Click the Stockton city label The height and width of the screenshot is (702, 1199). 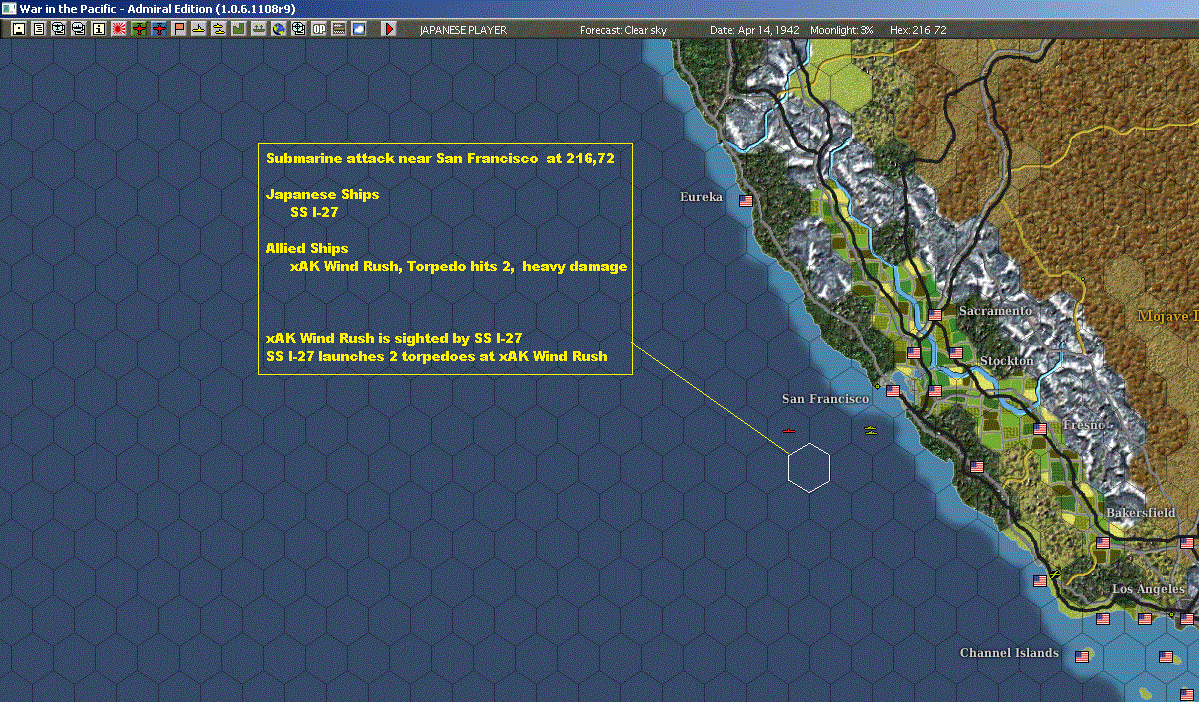1006,360
